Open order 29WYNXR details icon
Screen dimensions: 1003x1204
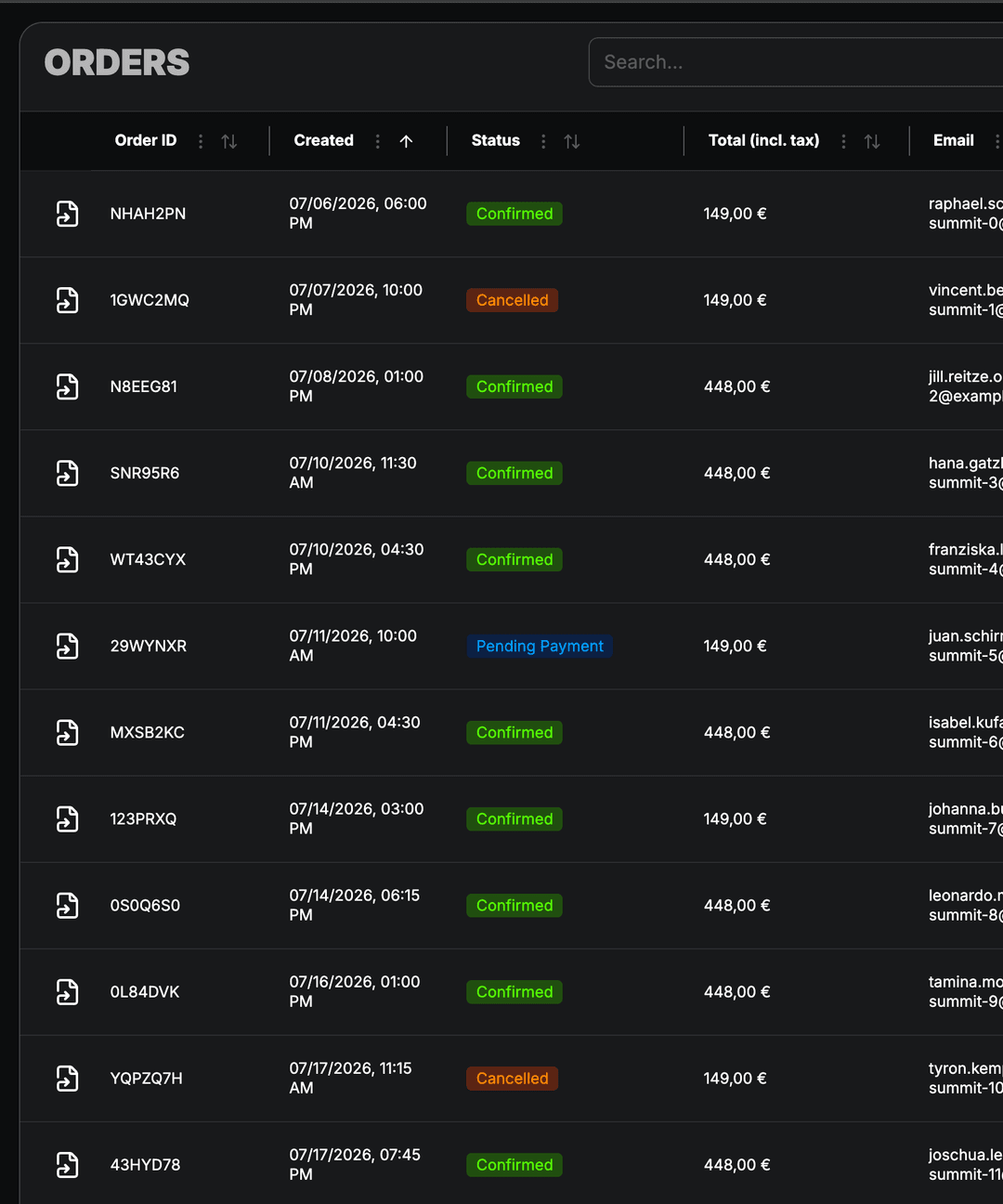click(67, 646)
